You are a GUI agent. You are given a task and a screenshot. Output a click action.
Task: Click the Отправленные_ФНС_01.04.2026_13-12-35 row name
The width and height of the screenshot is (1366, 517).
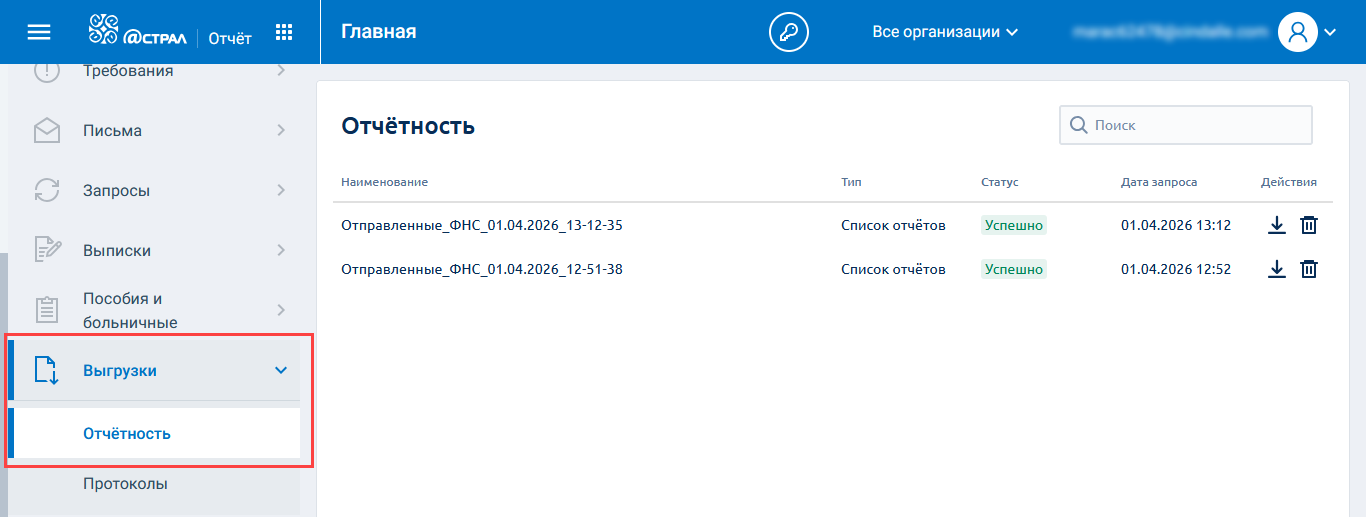481,225
